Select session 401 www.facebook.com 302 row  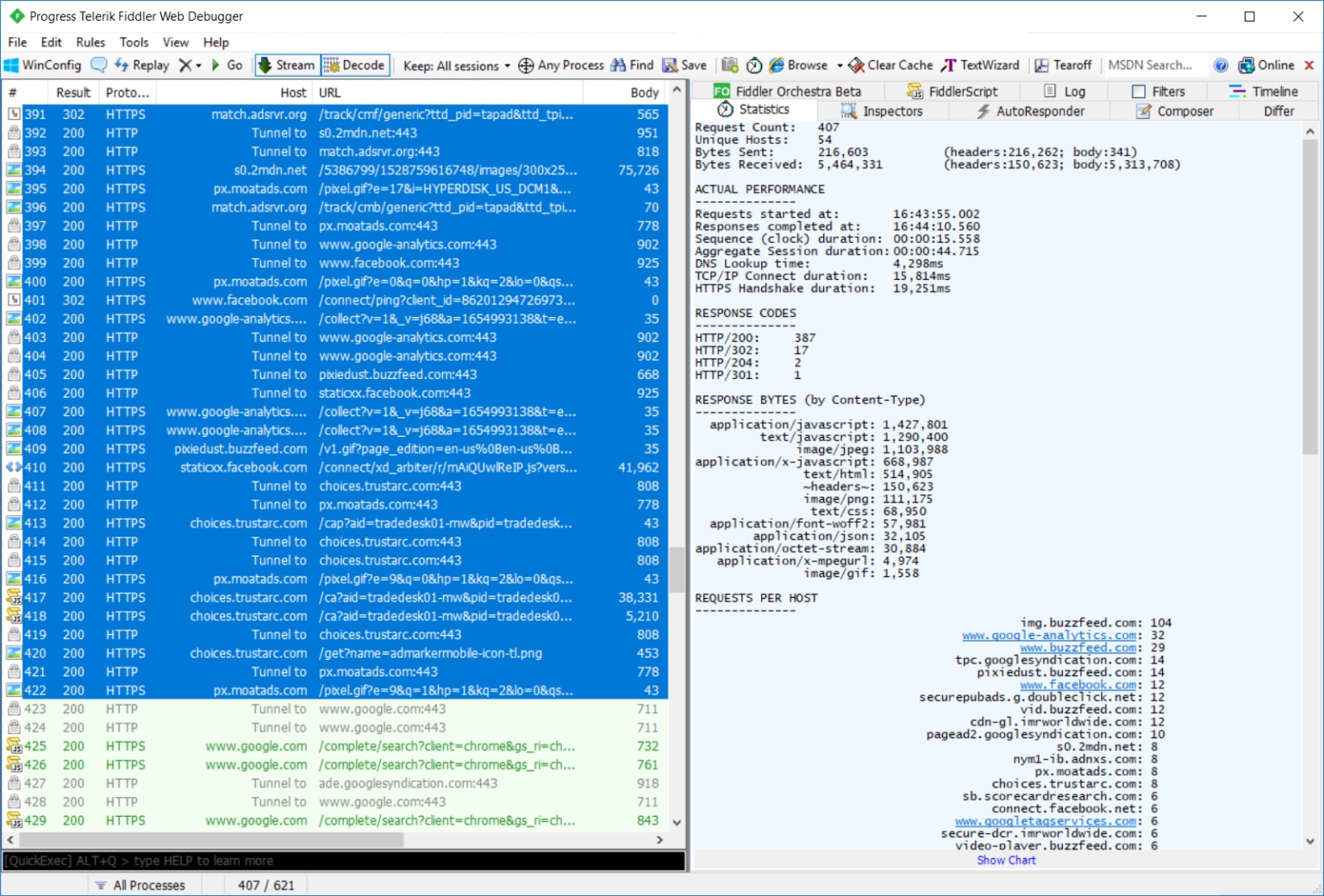pos(334,301)
